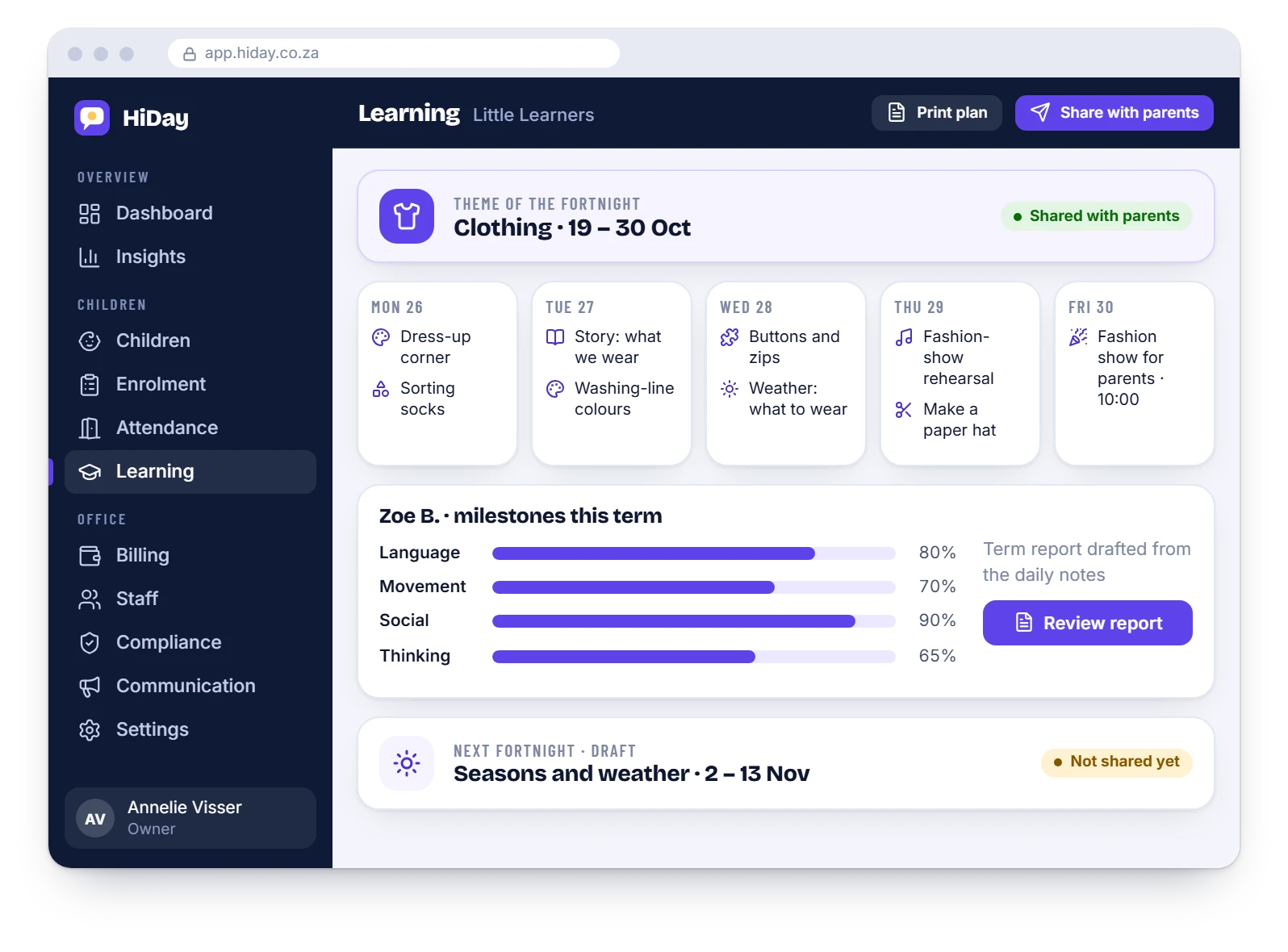Viewport: 1288px width, 952px height.
Task: Click the Clothing · 19 – 30 Oct title
Action: pos(572,228)
